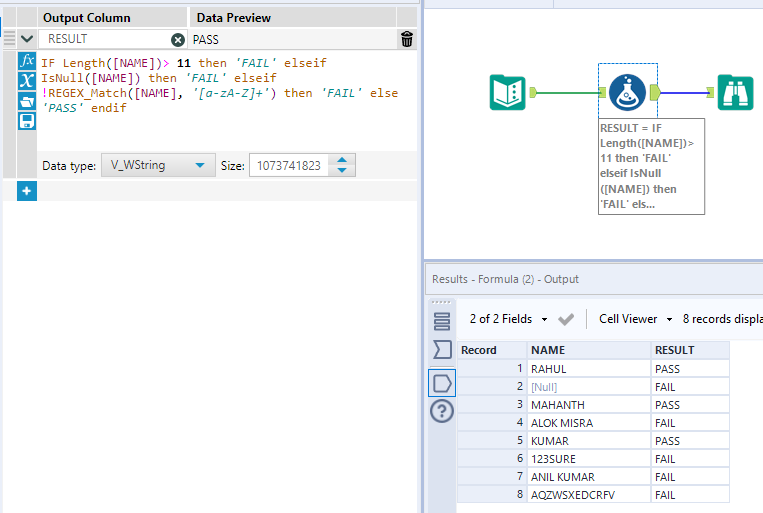The width and height of the screenshot is (763, 513).
Task: Open the Results help question mark icon
Action: [442, 411]
